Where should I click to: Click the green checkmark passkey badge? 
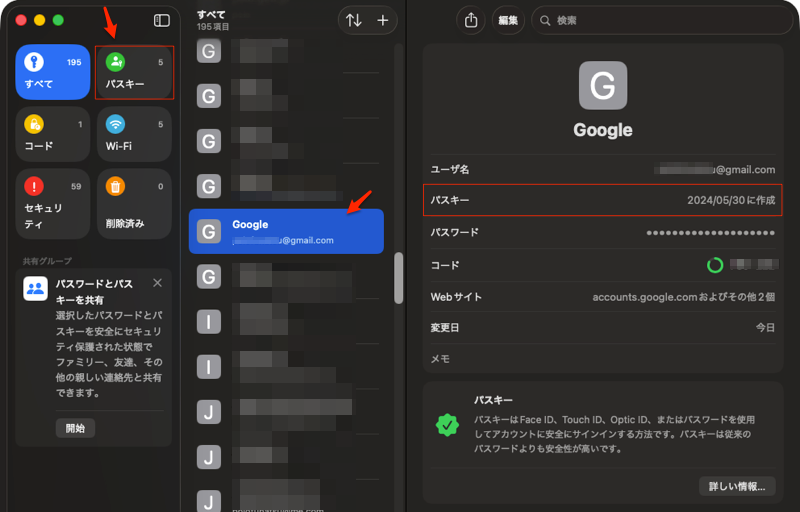click(x=447, y=425)
